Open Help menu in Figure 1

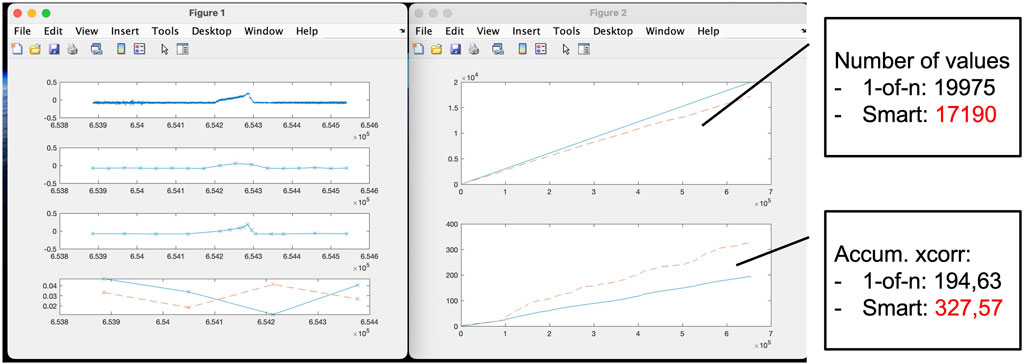click(307, 31)
